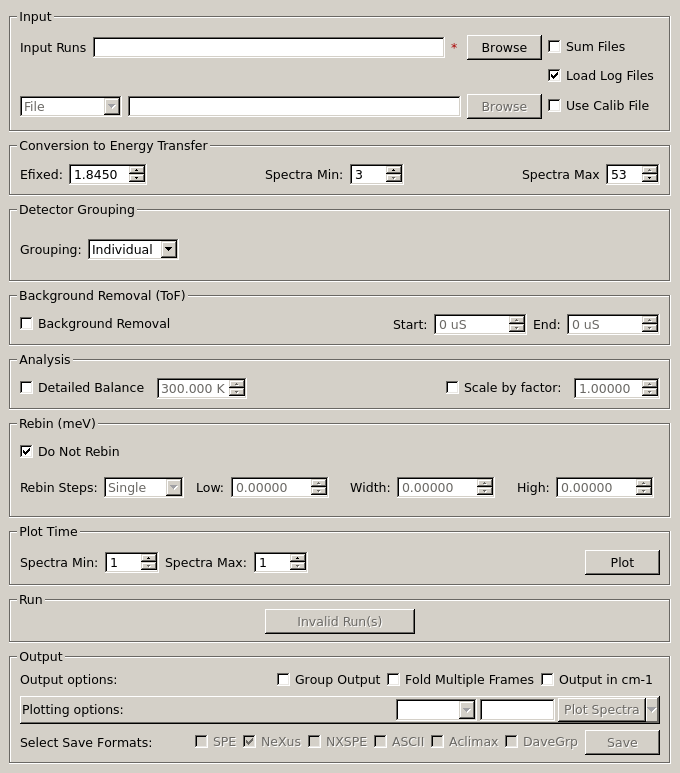
Task: Uncheck Load Log Files option
Action: [554, 75]
